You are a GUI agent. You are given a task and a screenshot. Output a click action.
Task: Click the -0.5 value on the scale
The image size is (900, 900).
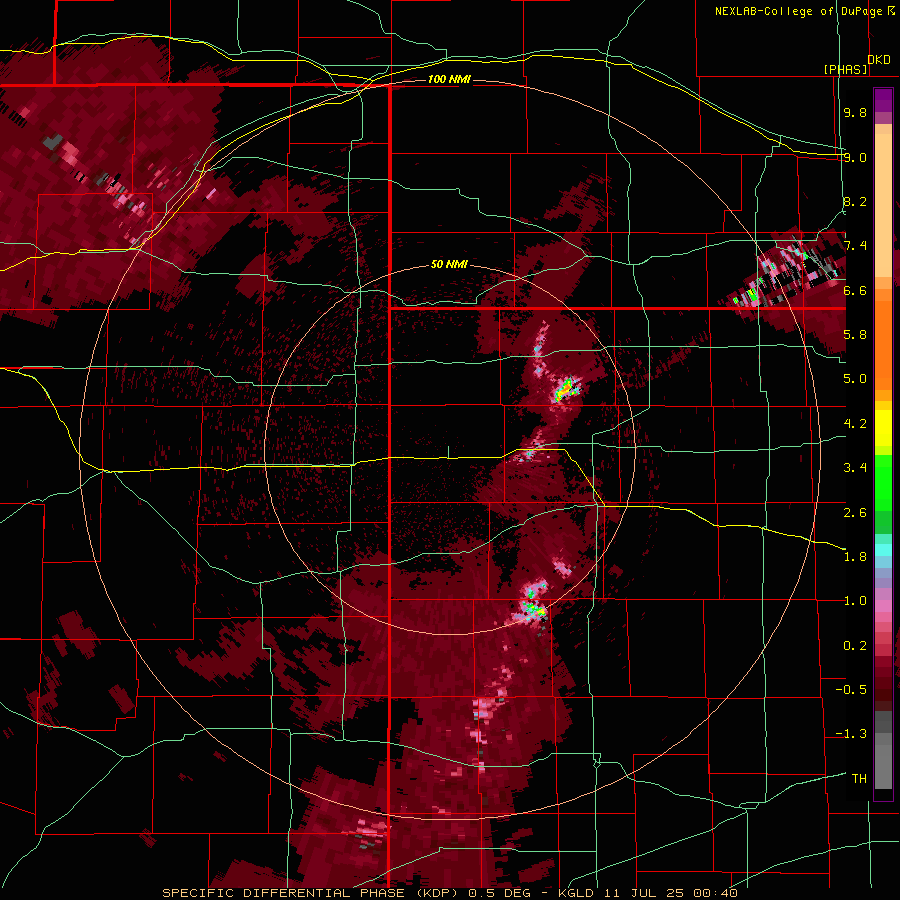pyautogui.click(x=851, y=690)
